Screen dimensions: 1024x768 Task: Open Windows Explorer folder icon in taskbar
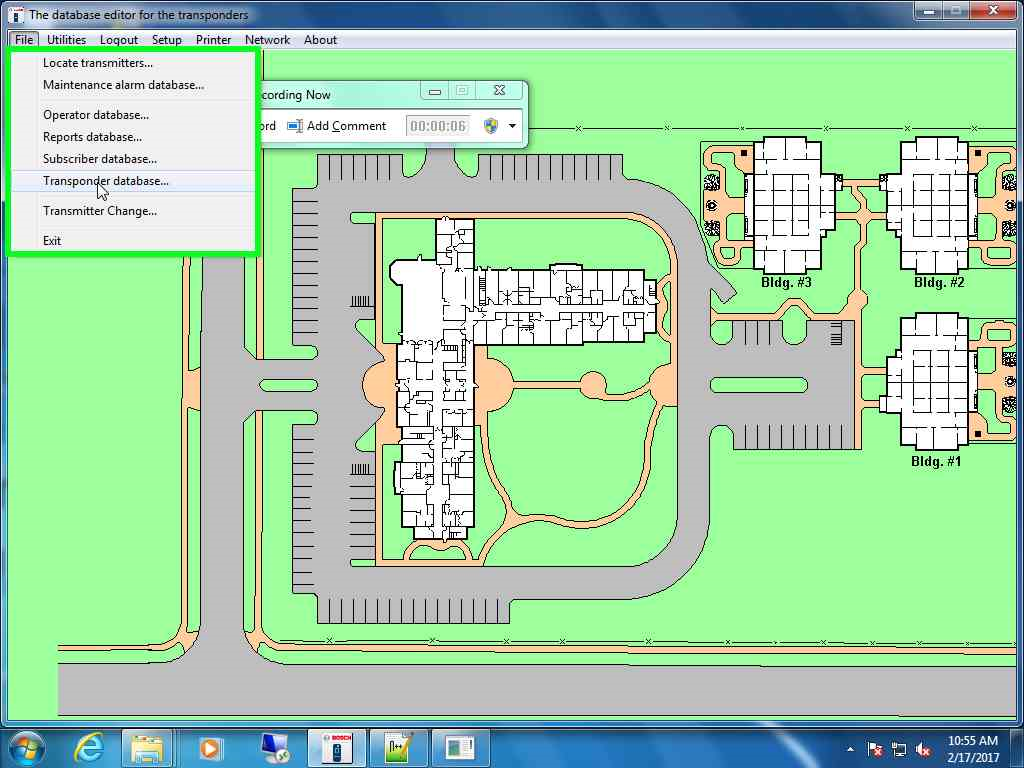[147, 748]
